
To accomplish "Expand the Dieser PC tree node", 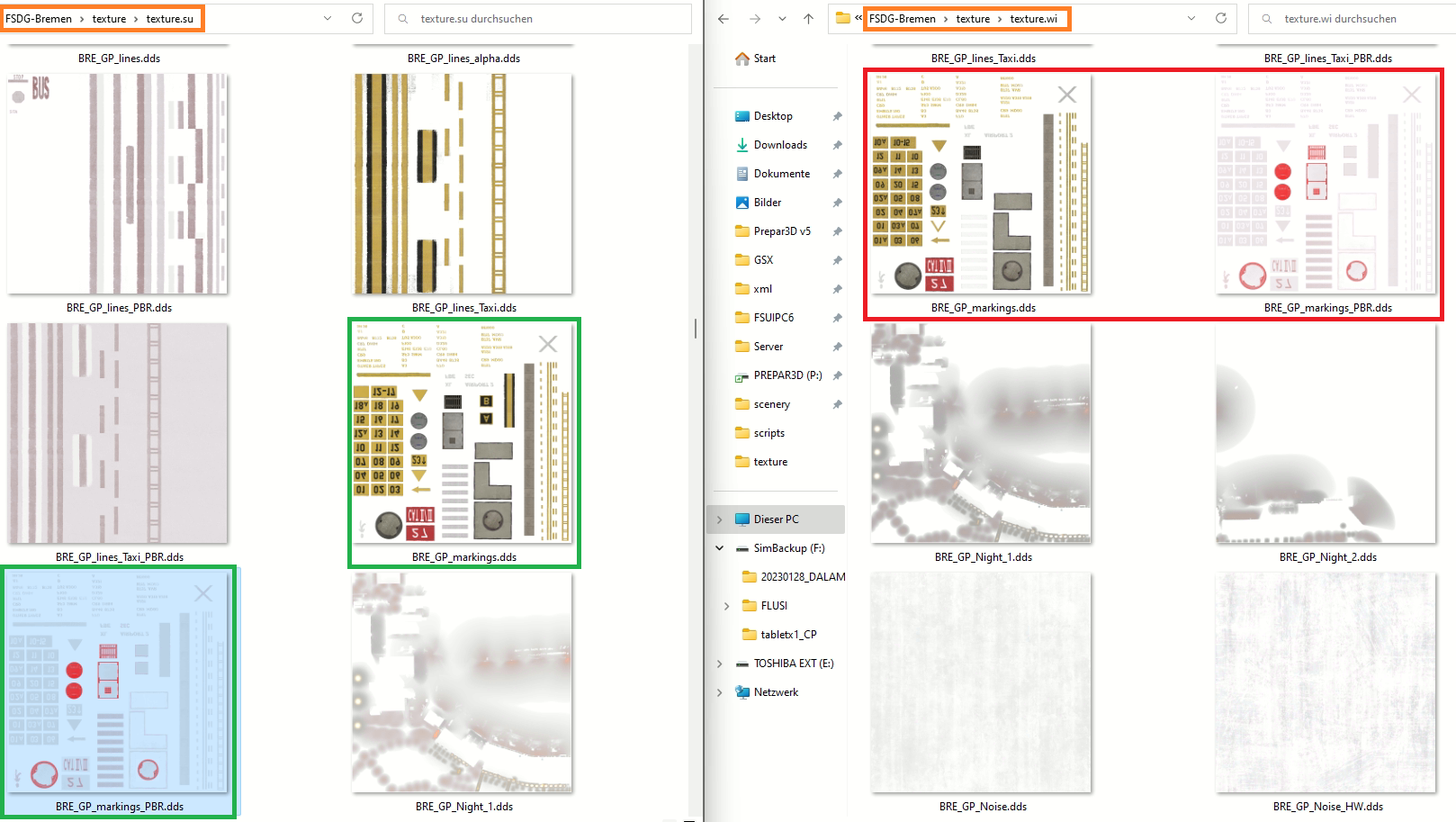I will [x=719, y=519].
